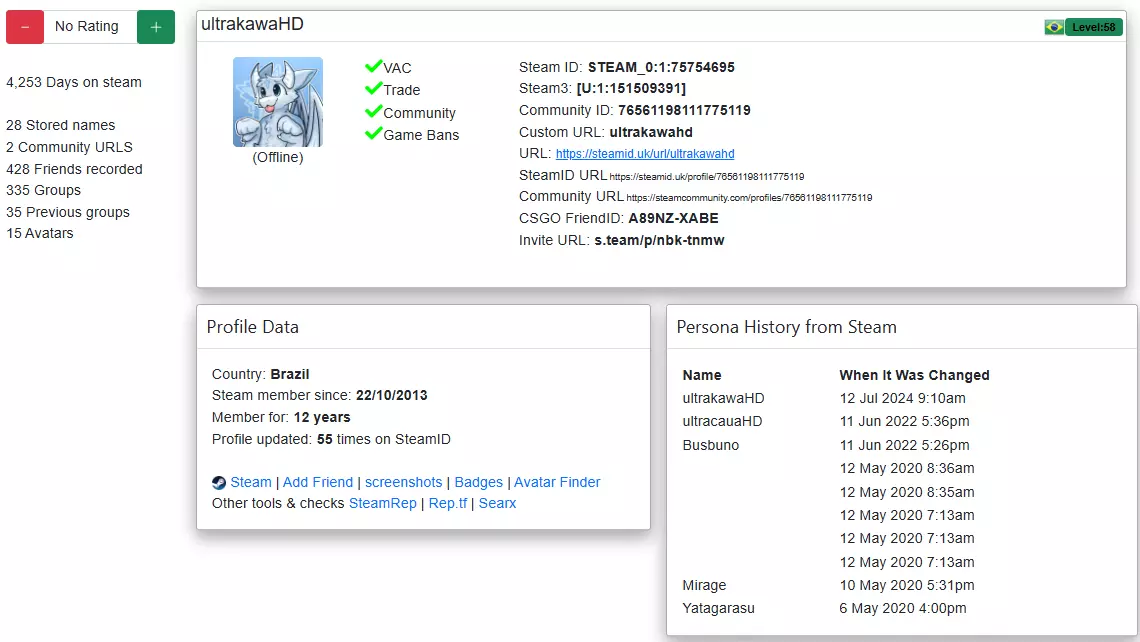
Task: Click the Game Bans green checkmark icon
Action: point(373,134)
